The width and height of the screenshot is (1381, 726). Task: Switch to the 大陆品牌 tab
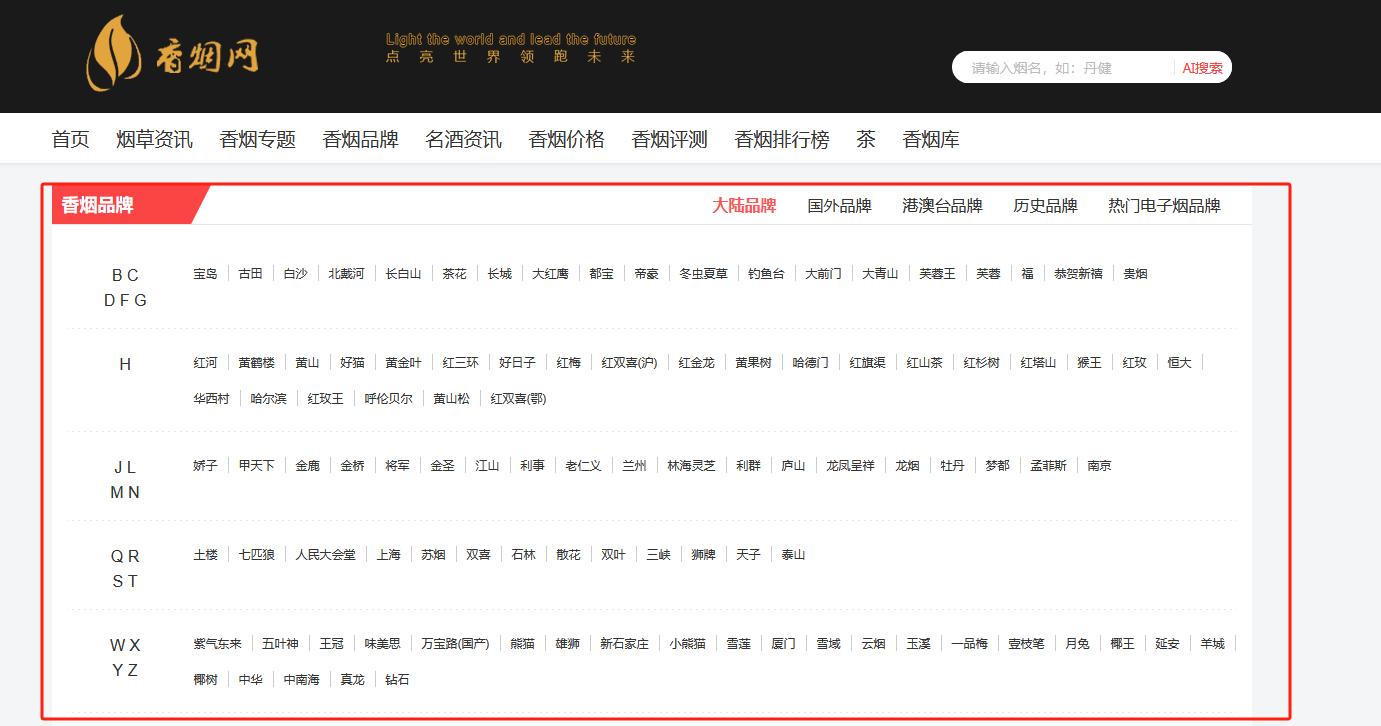pos(744,205)
